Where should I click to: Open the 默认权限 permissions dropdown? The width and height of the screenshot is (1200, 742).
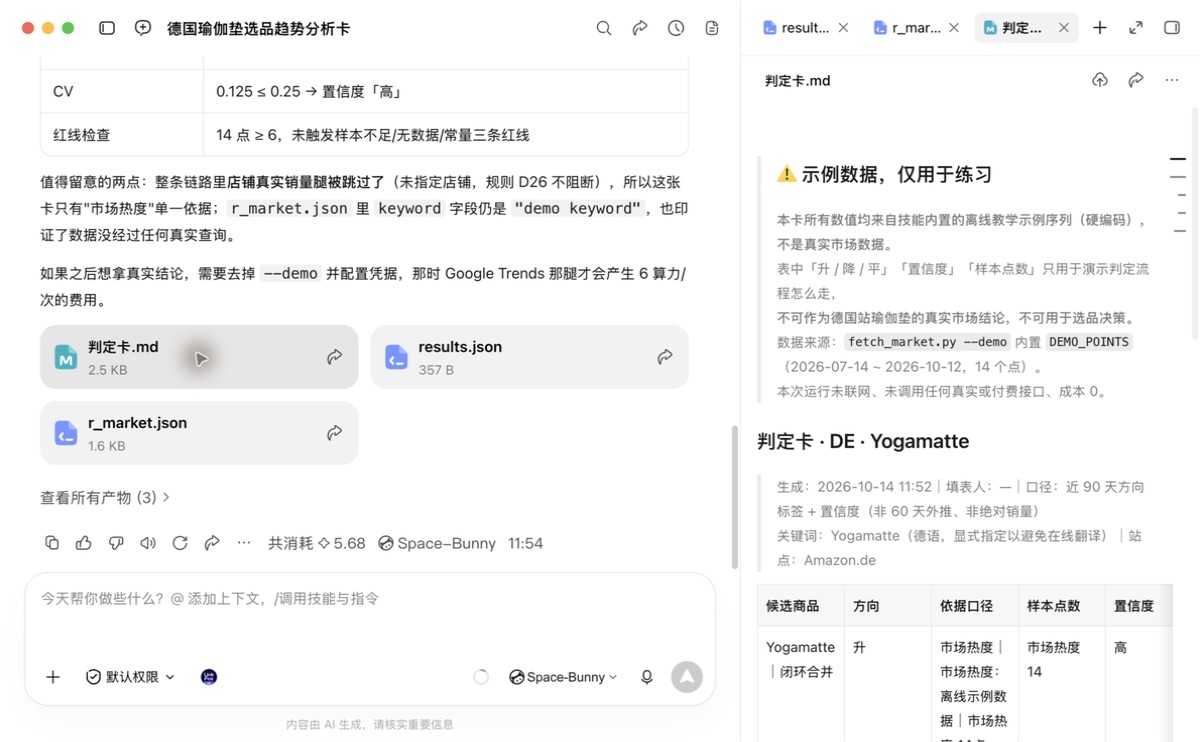tap(130, 677)
